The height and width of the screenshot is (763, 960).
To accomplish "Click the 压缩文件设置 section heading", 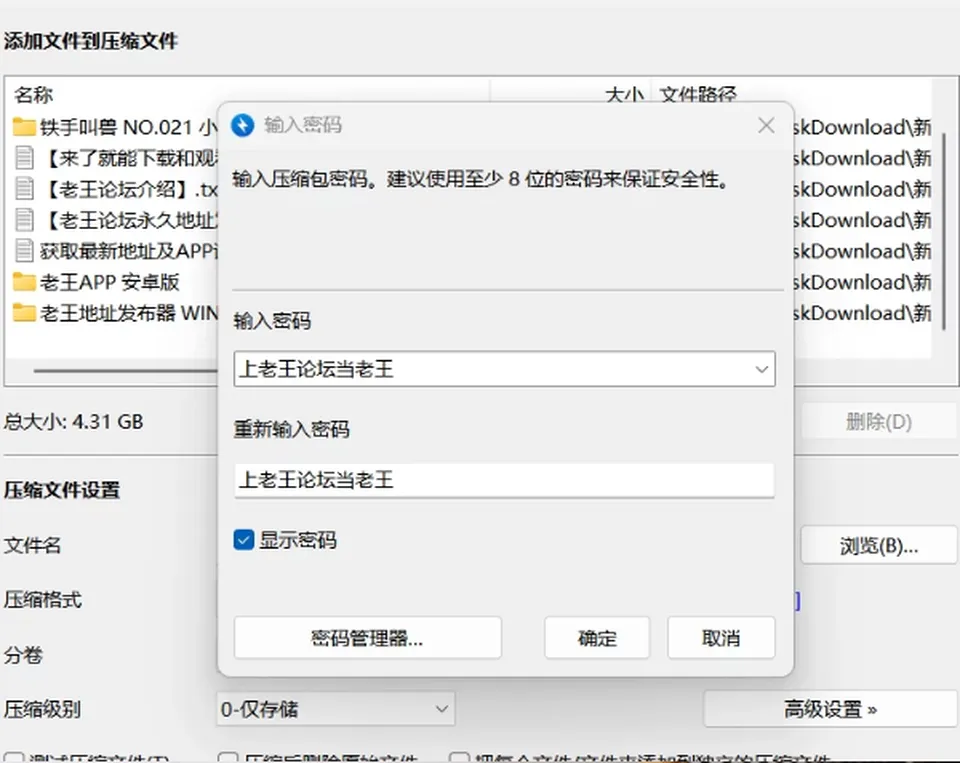I will 62,490.
